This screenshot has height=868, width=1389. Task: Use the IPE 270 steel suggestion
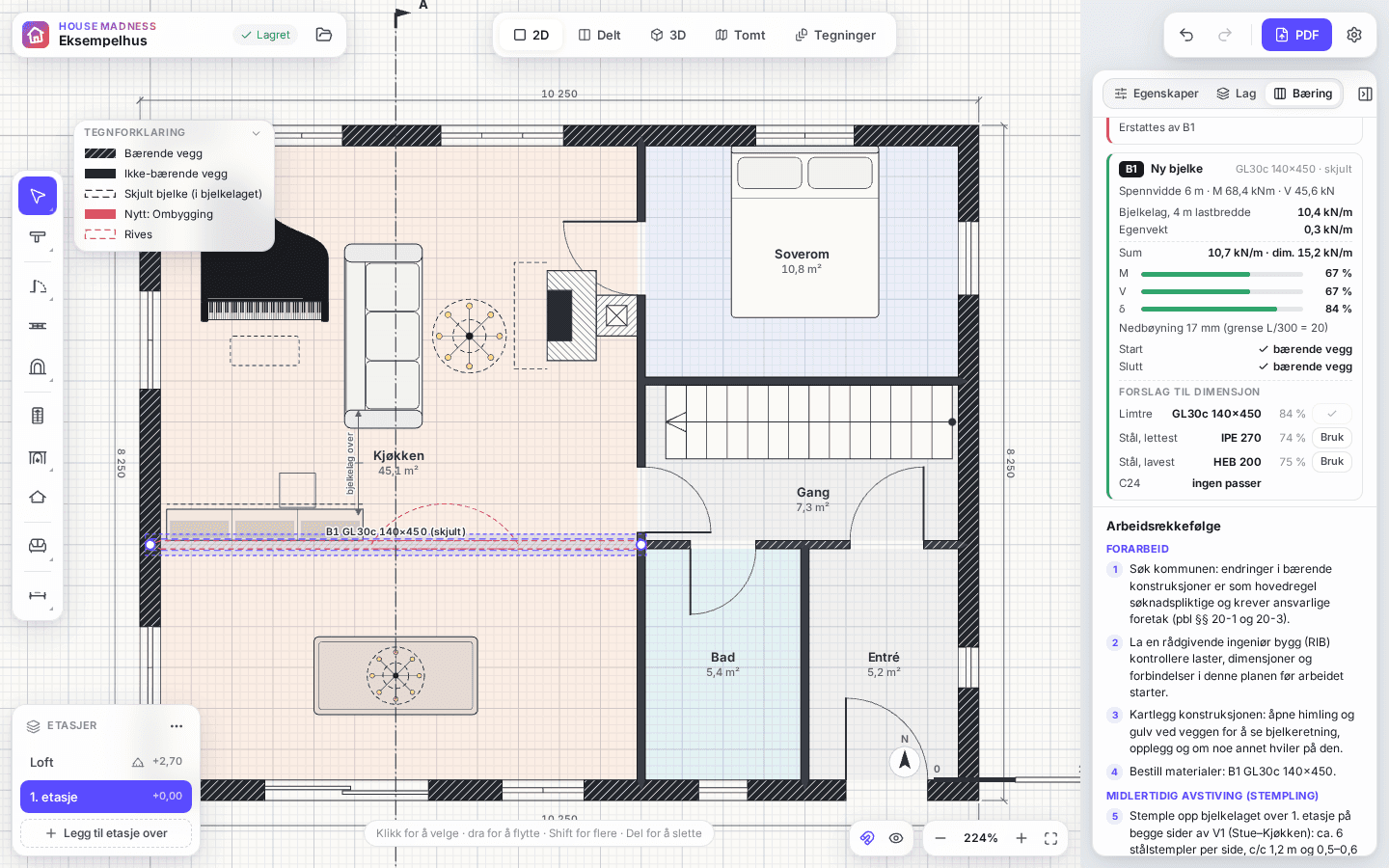tap(1332, 438)
